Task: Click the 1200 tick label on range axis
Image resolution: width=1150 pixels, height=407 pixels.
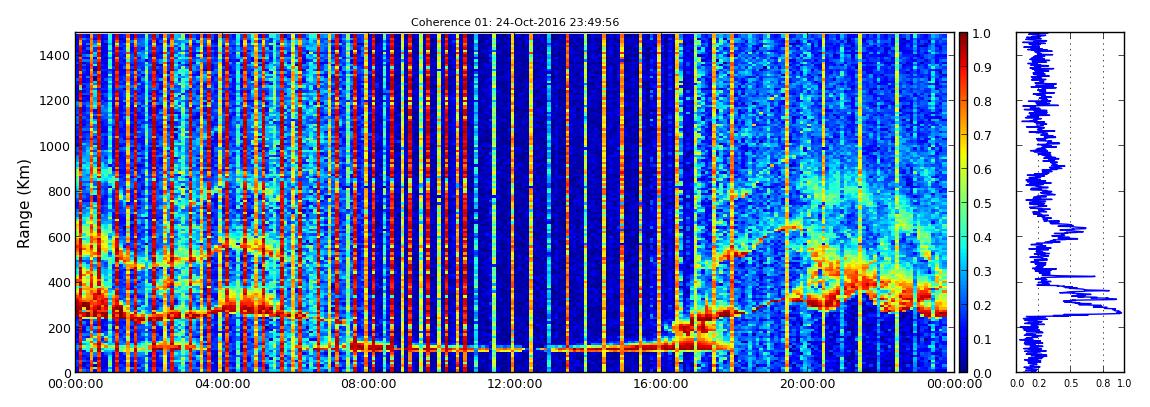Action: 54,101
